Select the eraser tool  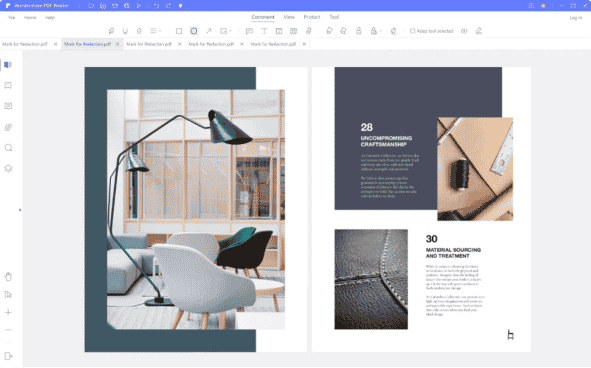[x=343, y=31]
